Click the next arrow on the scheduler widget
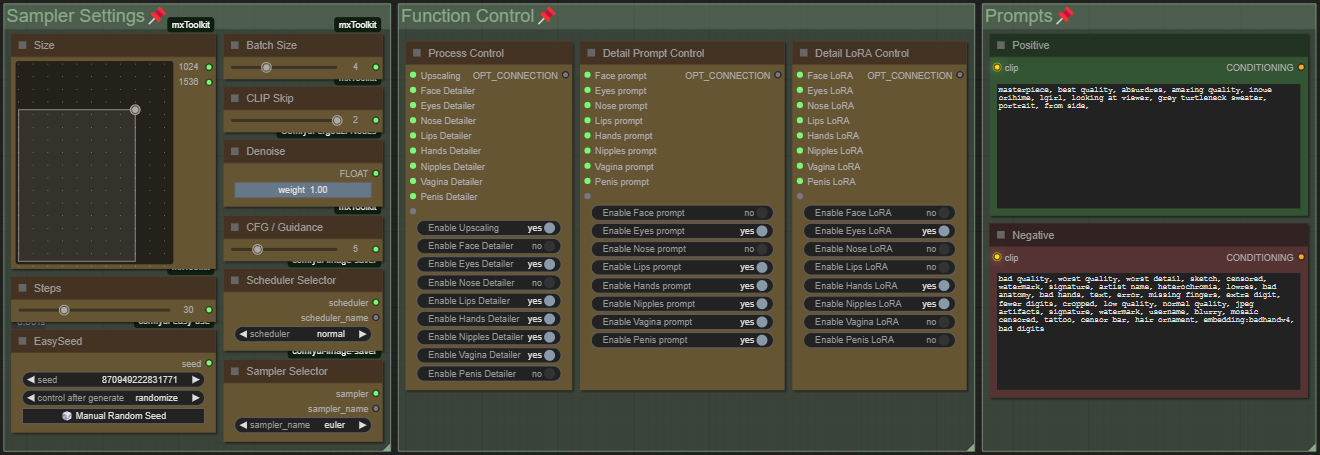This screenshot has width=1320, height=455. [363, 334]
